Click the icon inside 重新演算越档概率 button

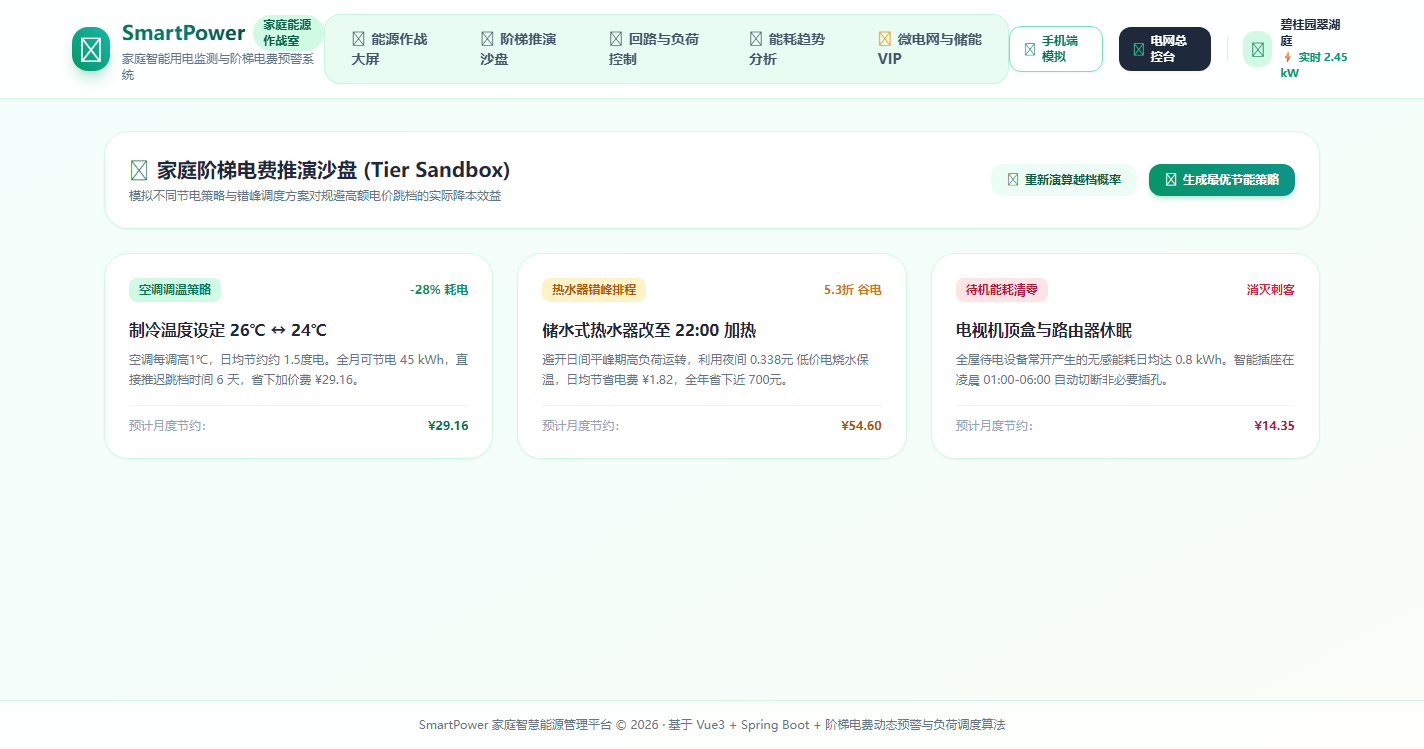pos(1013,180)
